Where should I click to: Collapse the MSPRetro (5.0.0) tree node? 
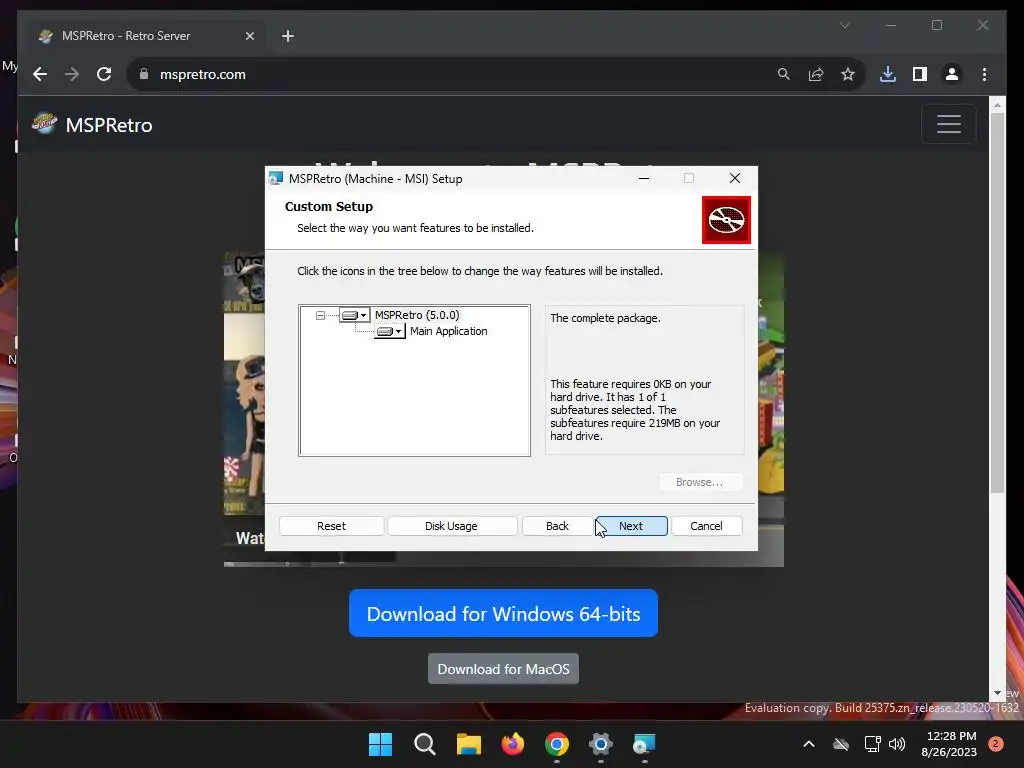tap(320, 315)
